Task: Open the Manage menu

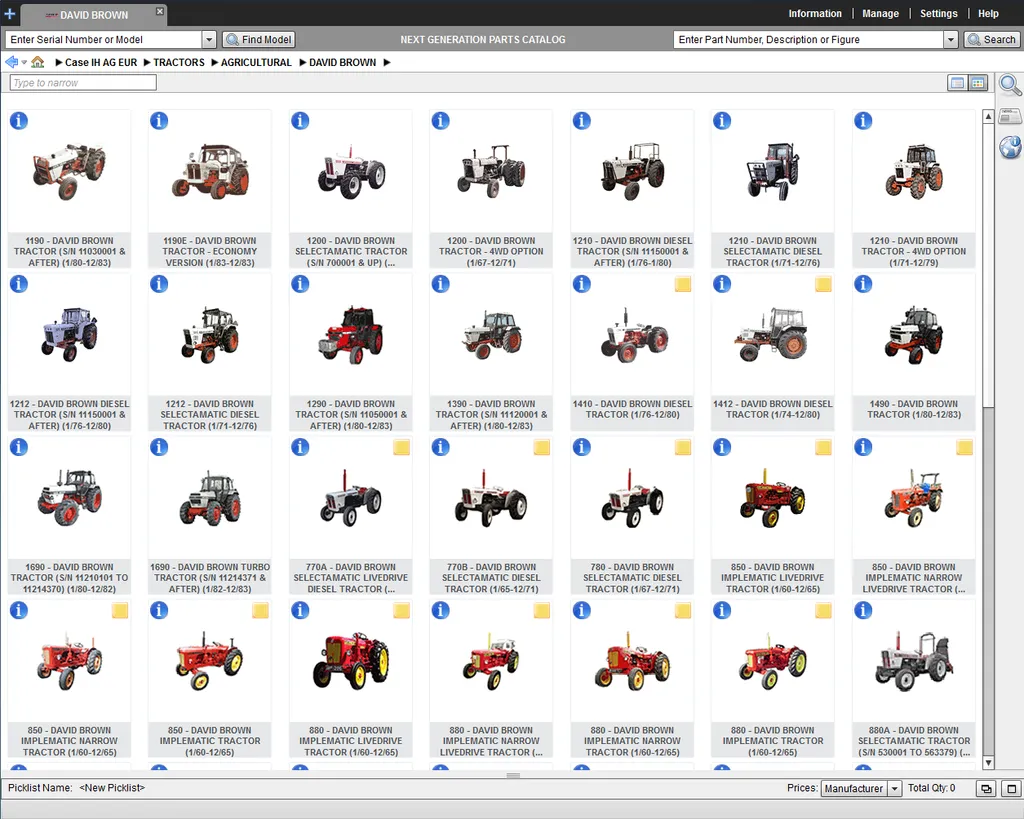Action: (880, 13)
